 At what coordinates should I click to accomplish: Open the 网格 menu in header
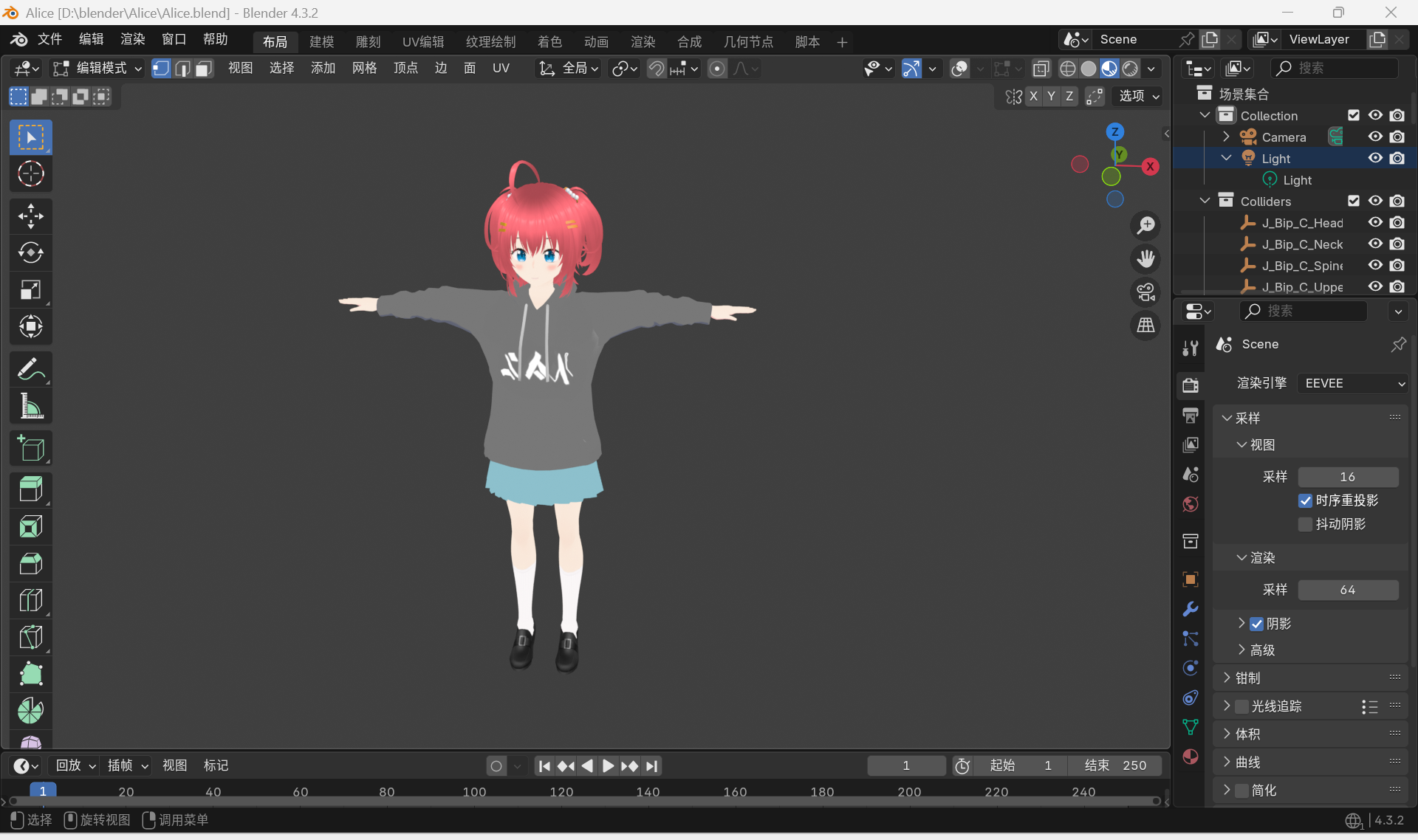coord(364,68)
